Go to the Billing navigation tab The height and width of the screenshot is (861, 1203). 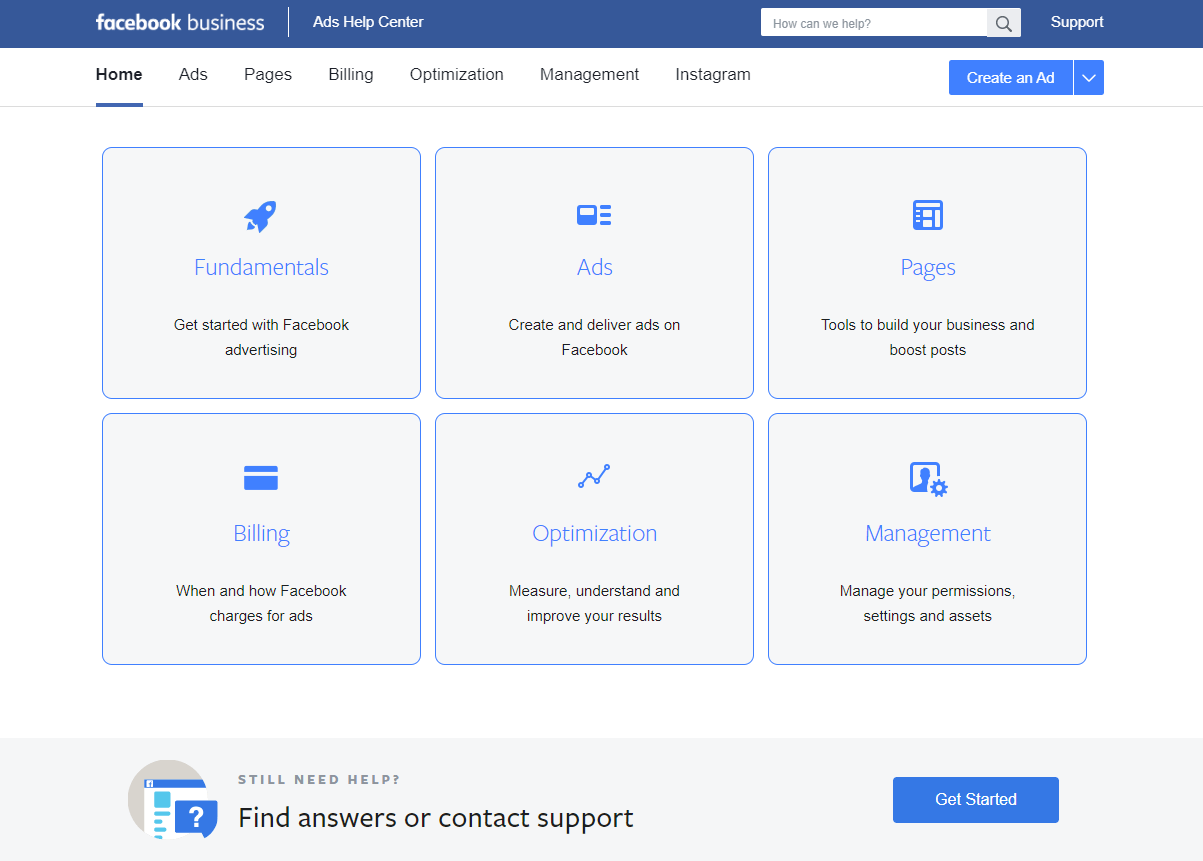(351, 75)
